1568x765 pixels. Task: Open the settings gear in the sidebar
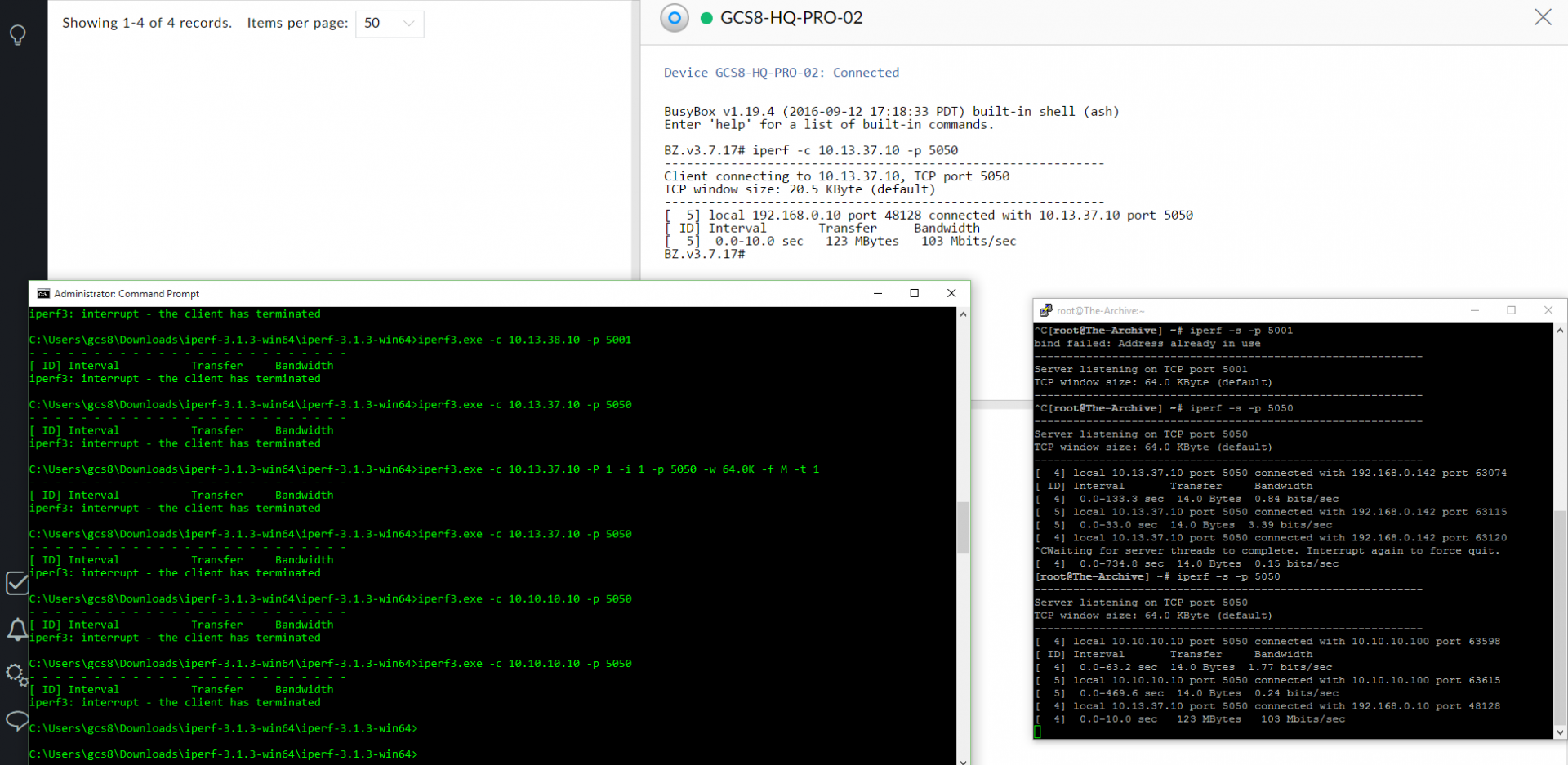pyautogui.click(x=16, y=674)
